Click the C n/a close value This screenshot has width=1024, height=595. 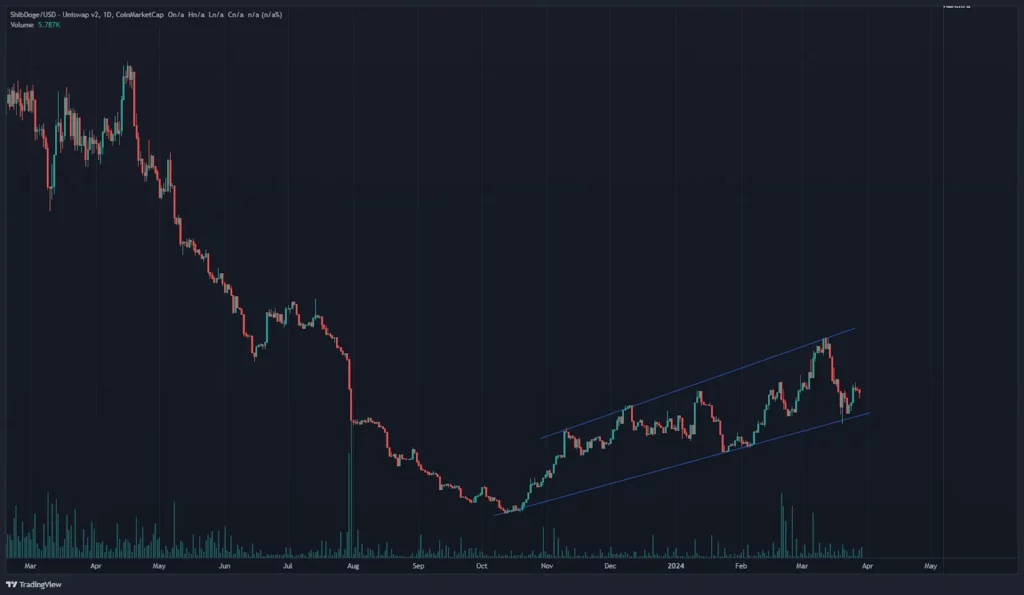pyautogui.click(x=236, y=14)
